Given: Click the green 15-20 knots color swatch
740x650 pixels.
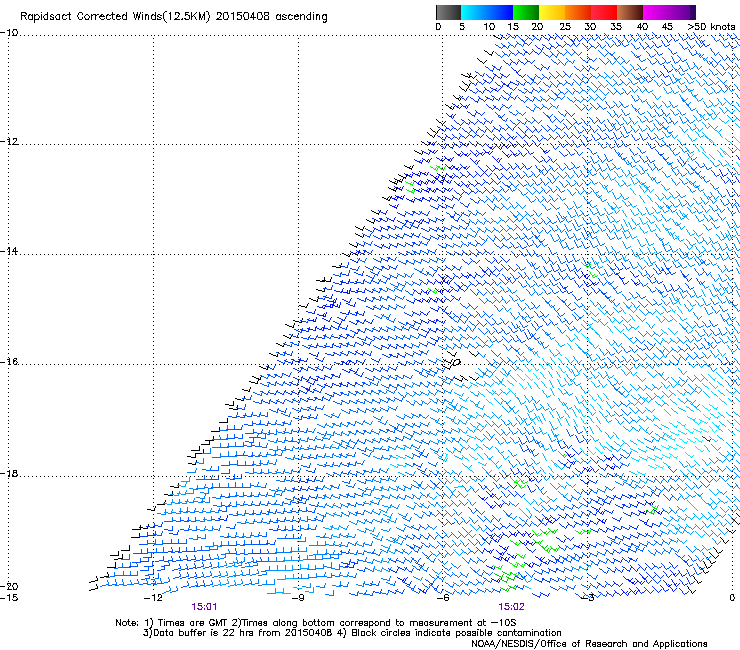Looking at the screenshot, I should [x=526, y=12].
